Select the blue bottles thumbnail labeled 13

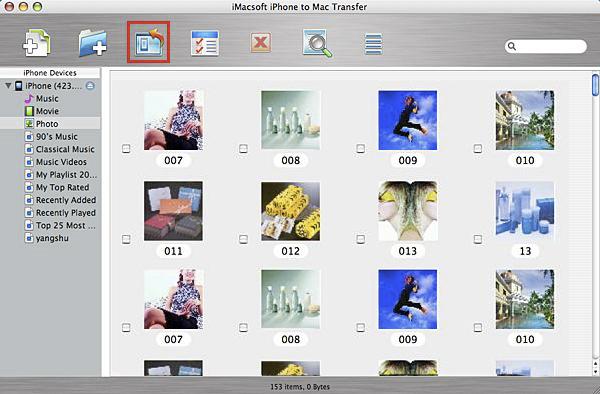coord(525,211)
